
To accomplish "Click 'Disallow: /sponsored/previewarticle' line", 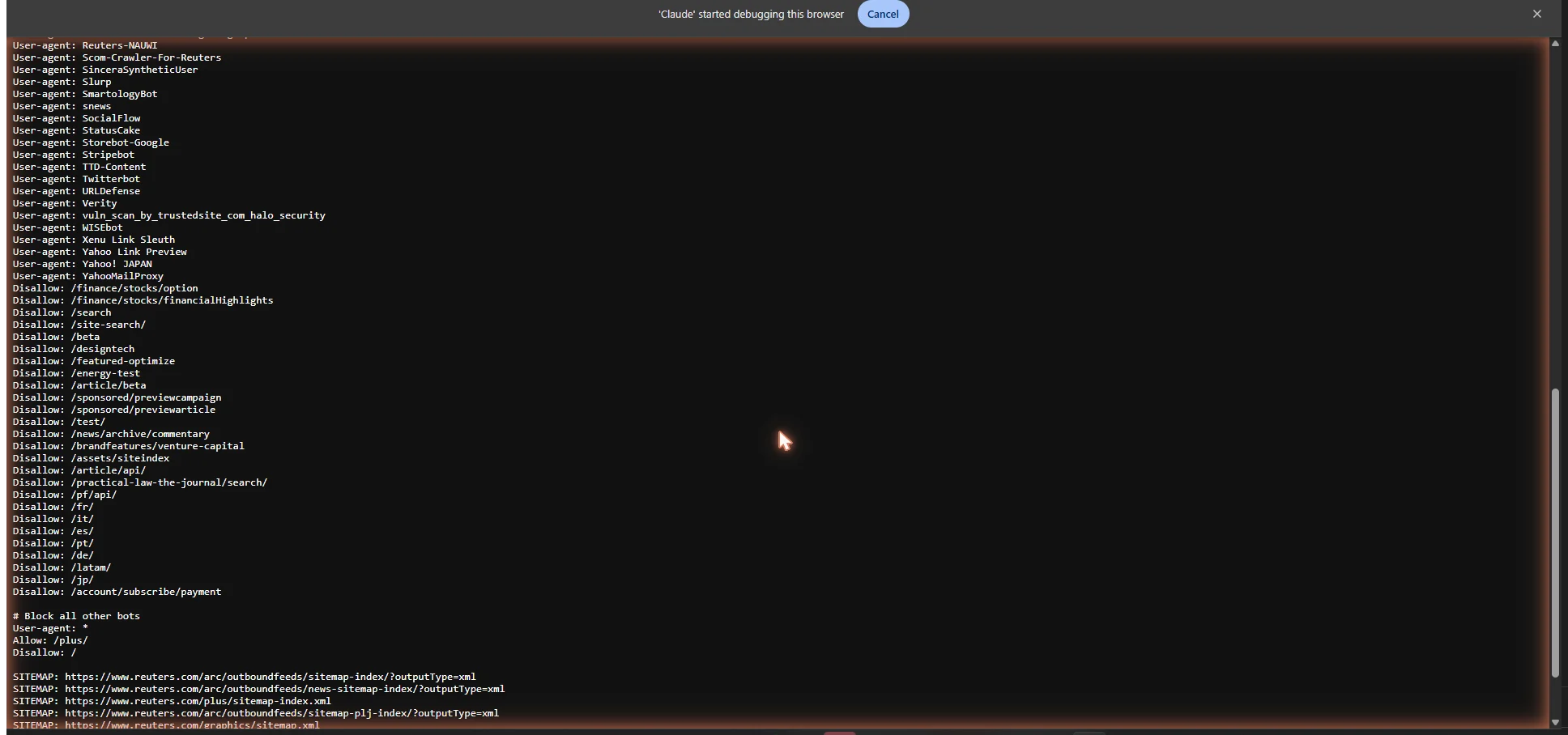I will (x=114, y=410).
